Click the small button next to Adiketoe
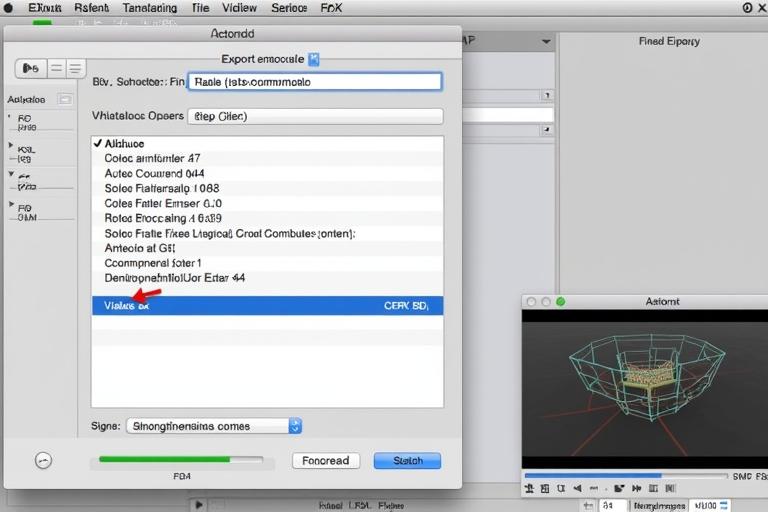The height and width of the screenshot is (512, 768). click(65, 99)
